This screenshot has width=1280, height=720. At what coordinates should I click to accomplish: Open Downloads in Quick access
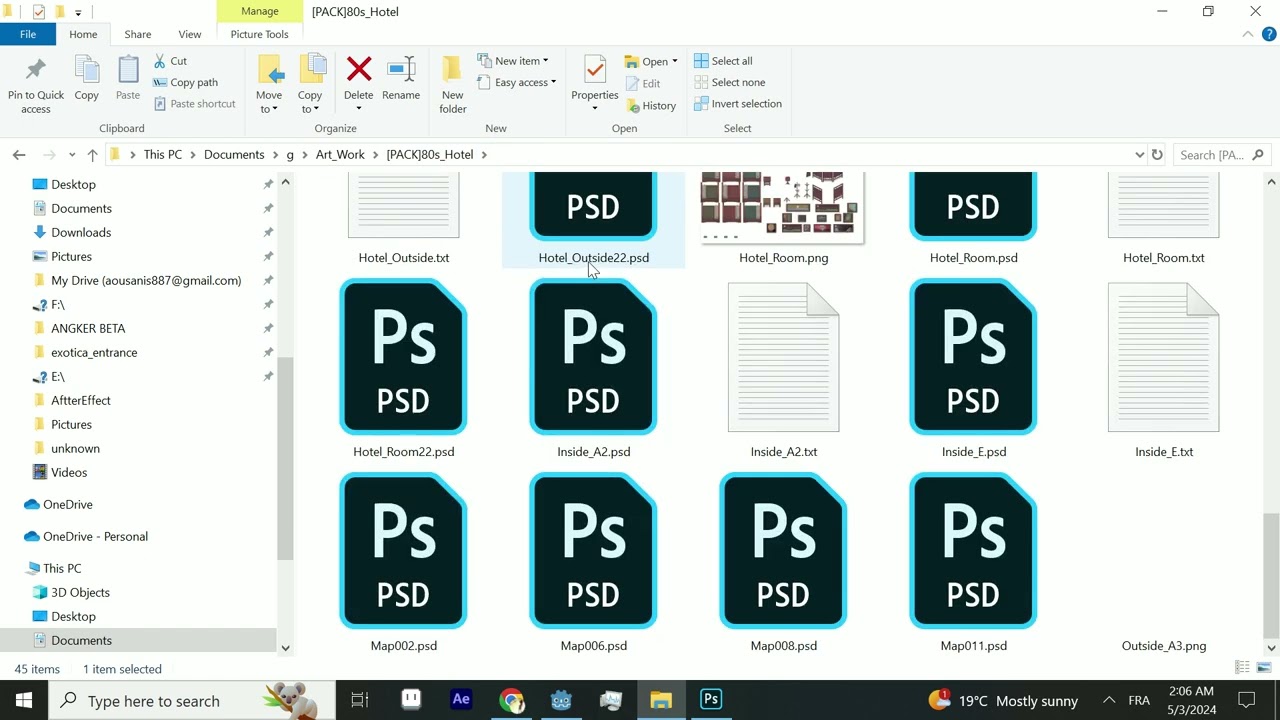point(81,232)
